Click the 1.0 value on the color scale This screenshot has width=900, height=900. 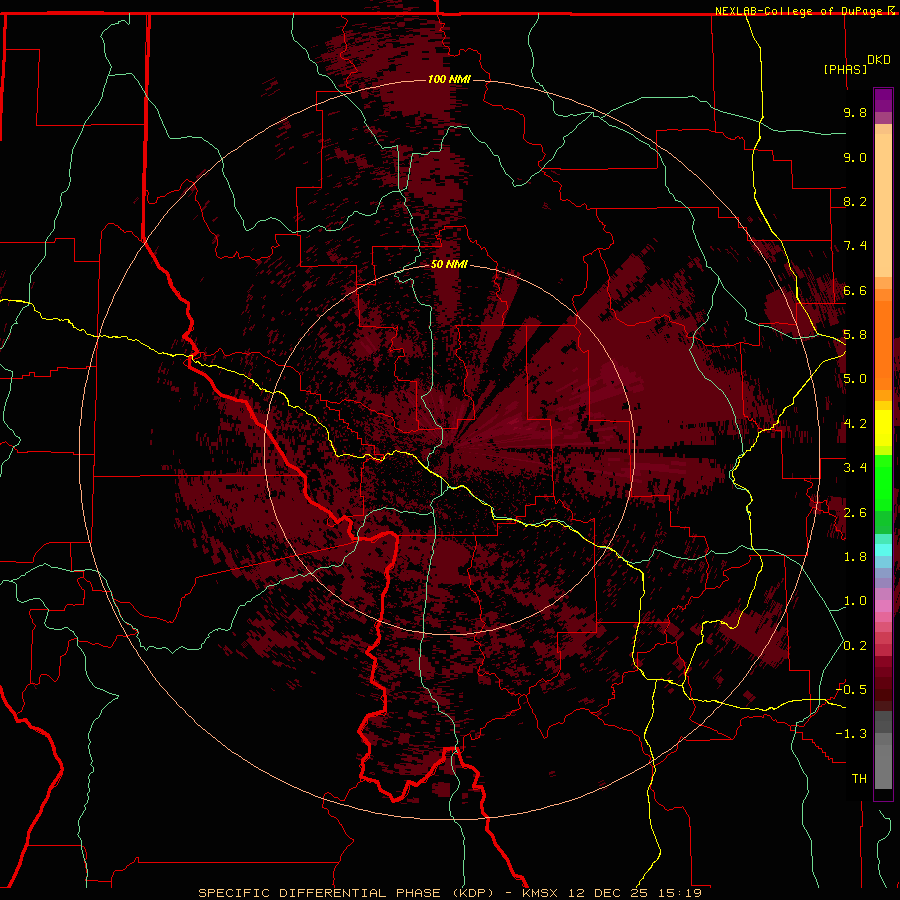(855, 601)
